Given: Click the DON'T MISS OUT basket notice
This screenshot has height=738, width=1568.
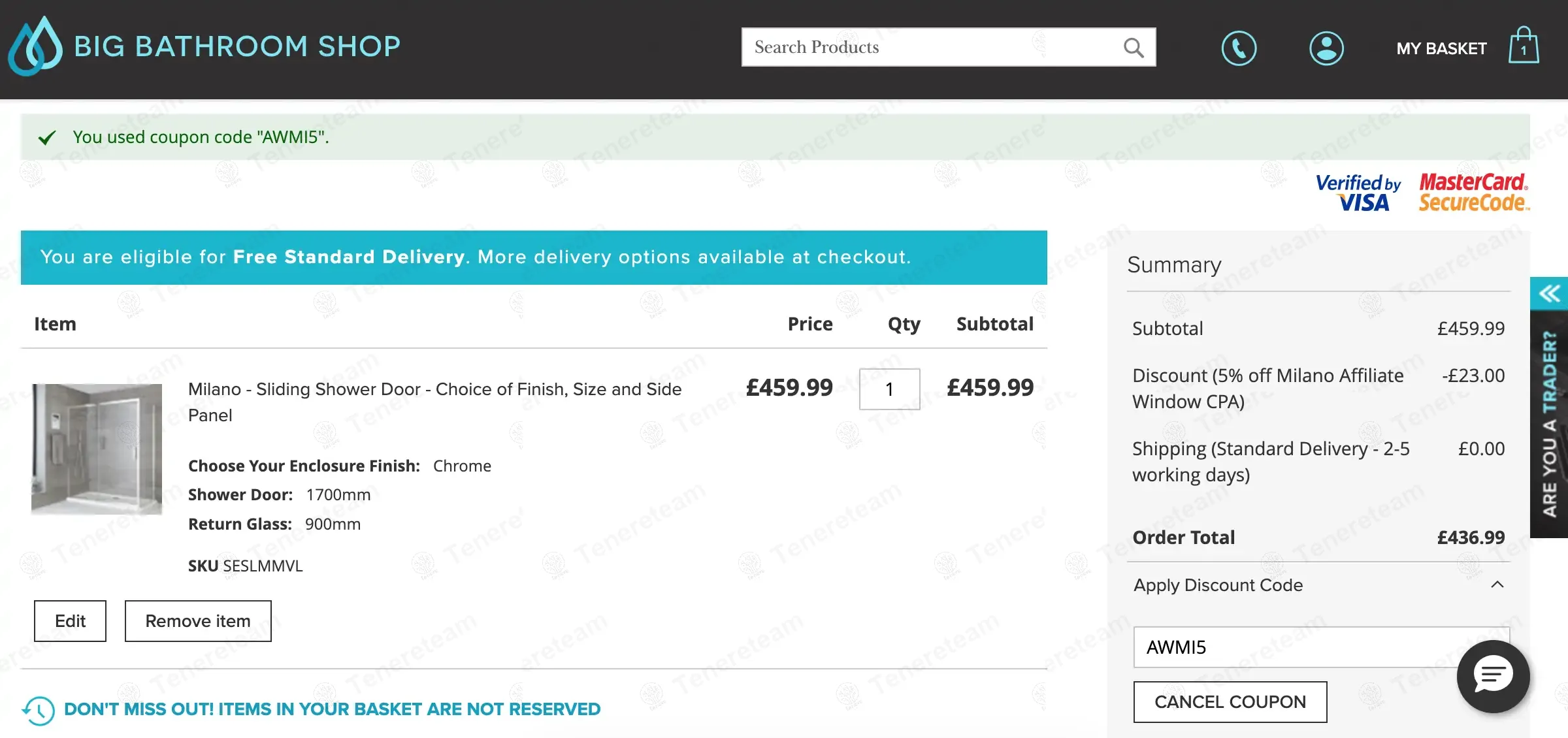Looking at the screenshot, I should 333,709.
